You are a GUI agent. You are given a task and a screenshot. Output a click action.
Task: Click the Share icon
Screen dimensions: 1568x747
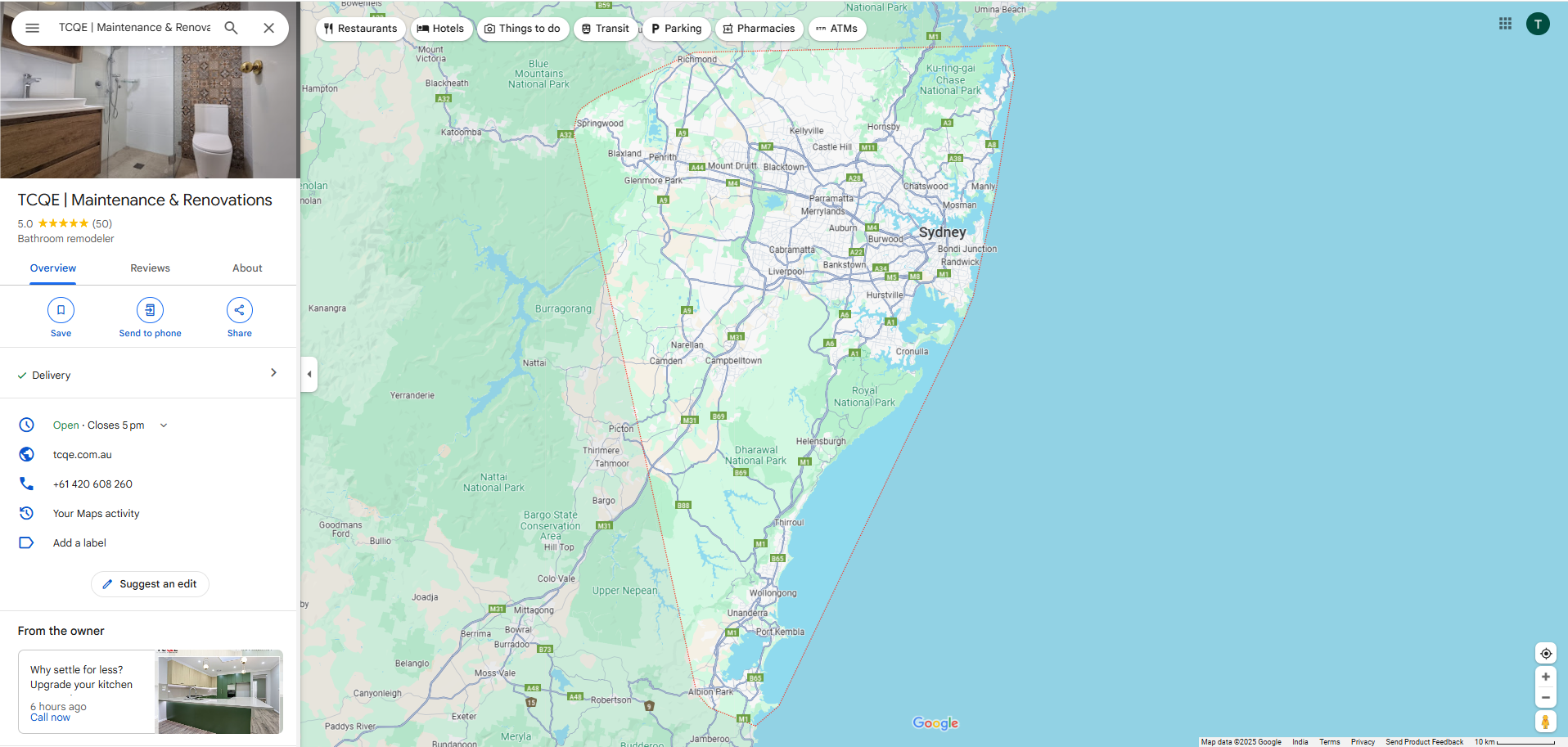pyautogui.click(x=240, y=310)
